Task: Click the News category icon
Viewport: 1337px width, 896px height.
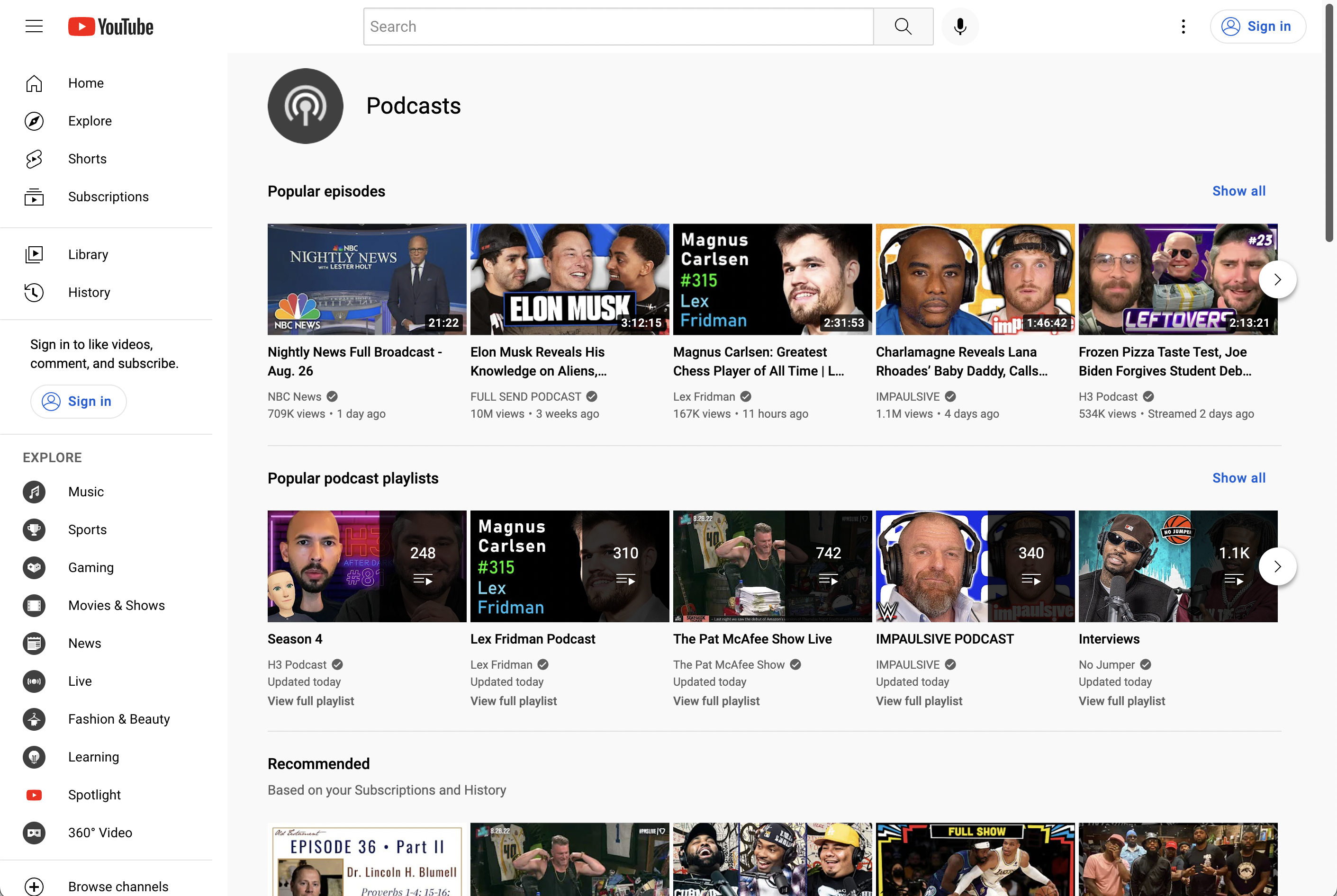Action: point(34,643)
